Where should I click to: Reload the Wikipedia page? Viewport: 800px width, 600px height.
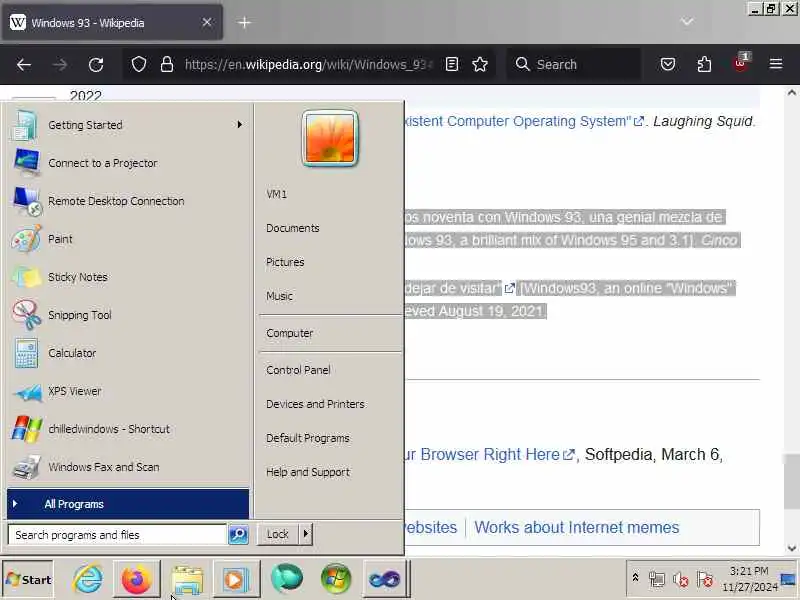point(96,64)
